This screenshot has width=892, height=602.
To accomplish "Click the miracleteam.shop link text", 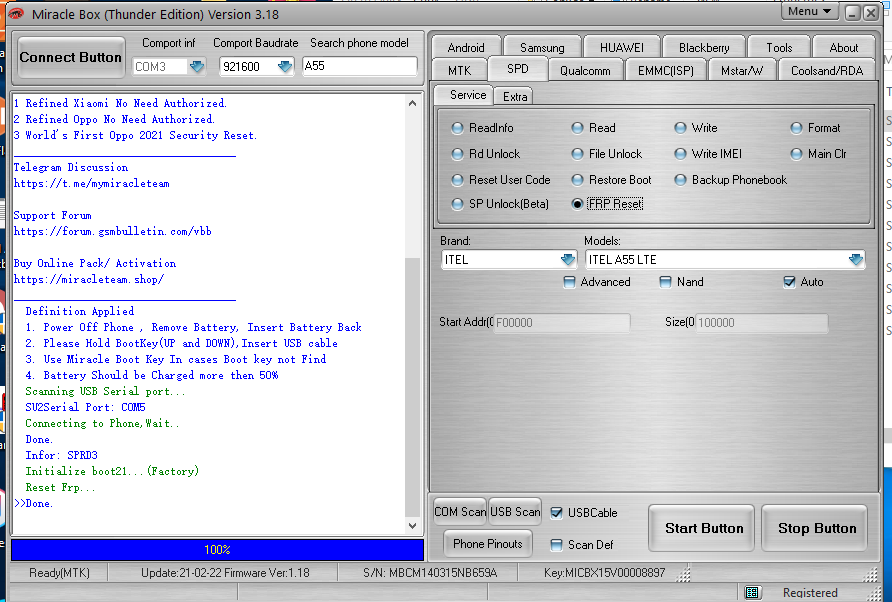I will [x=89, y=279].
